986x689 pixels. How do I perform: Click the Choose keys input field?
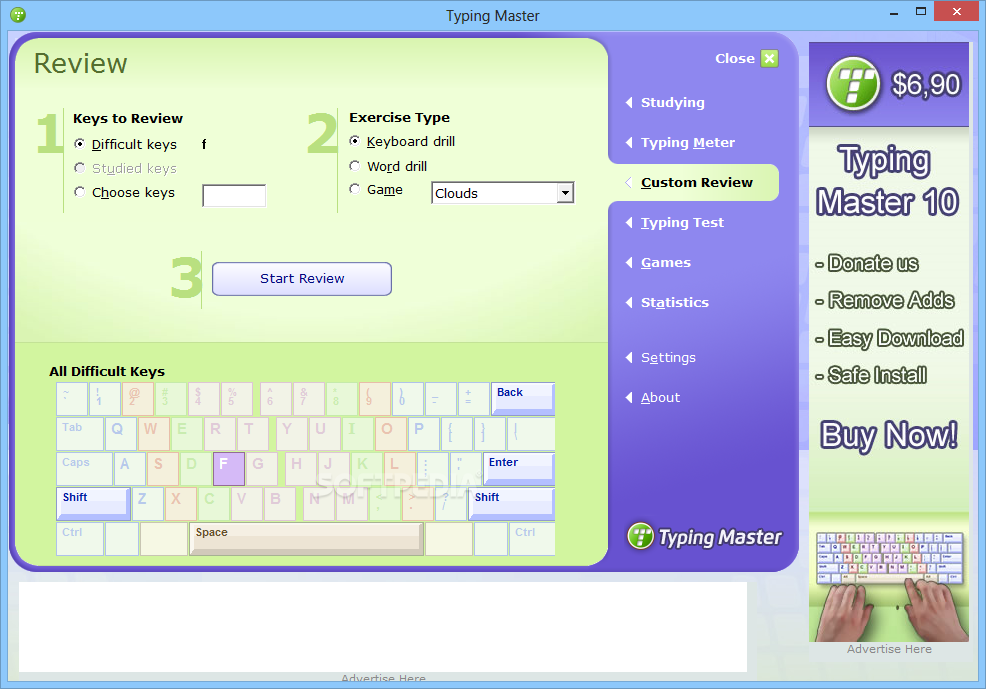[234, 196]
